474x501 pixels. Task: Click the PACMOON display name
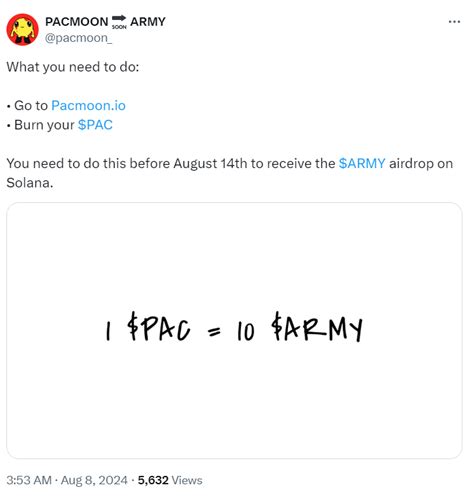pyautogui.click(x=77, y=22)
